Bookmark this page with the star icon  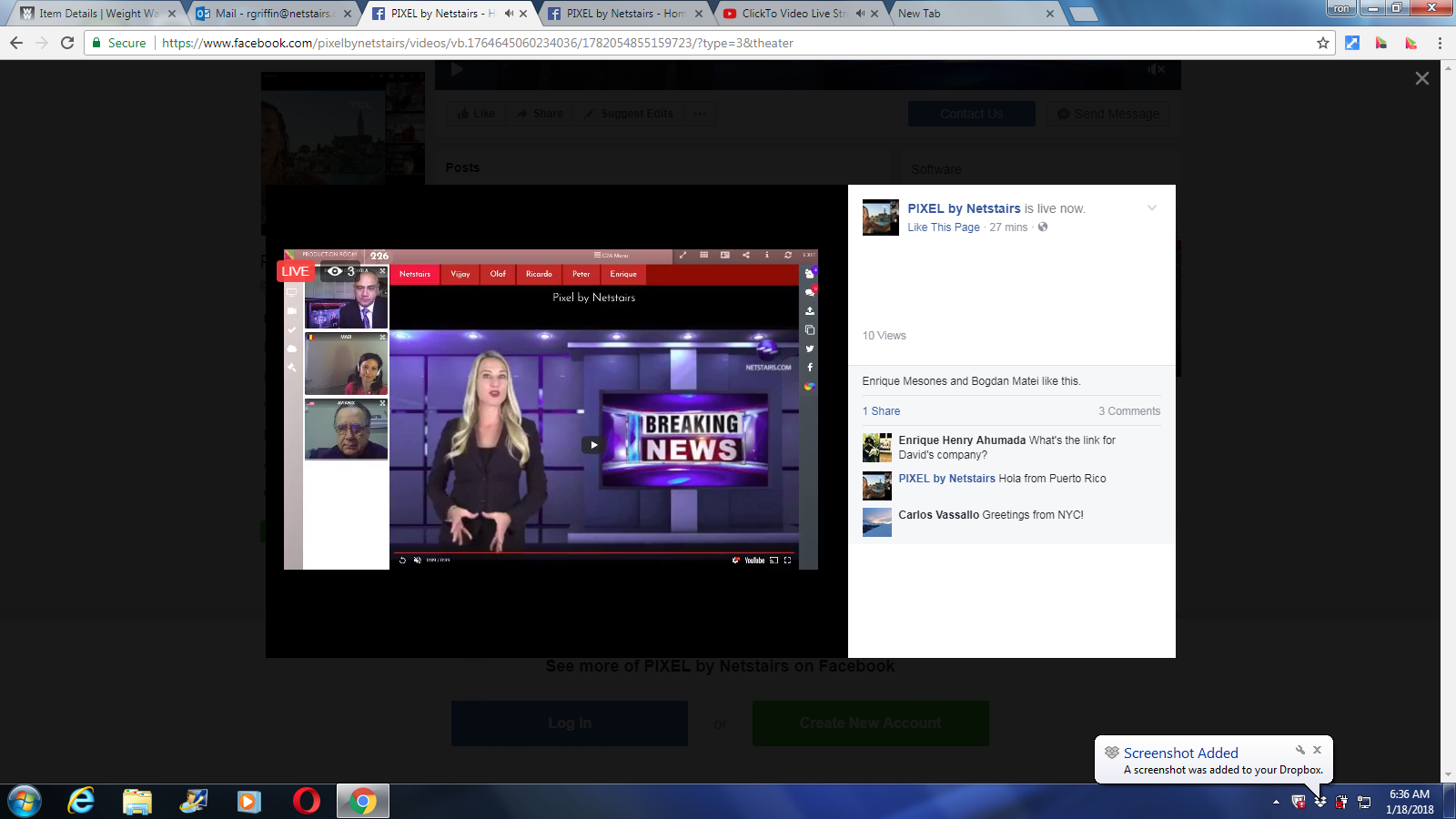(x=1322, y=43)
